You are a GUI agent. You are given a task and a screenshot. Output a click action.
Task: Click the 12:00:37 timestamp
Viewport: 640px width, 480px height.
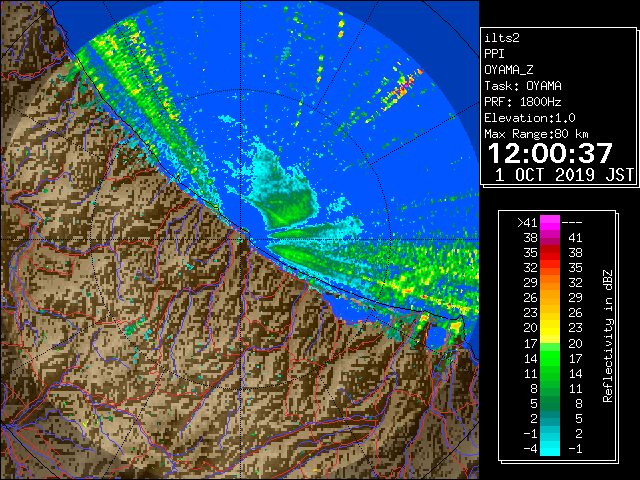coord(550,153)
